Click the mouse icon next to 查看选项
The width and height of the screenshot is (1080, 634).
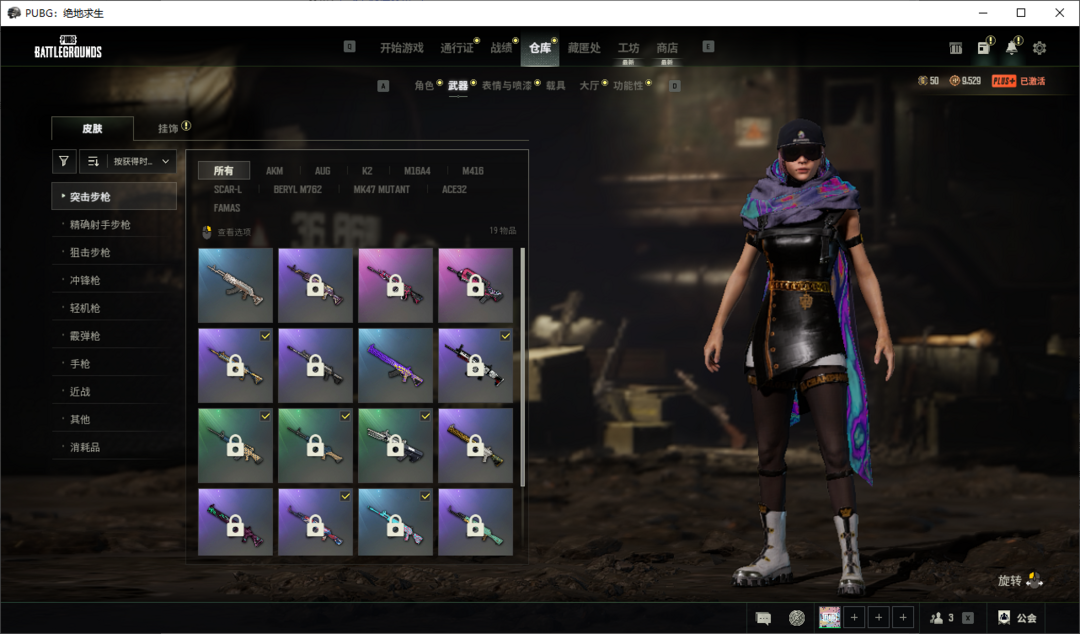[207, 232]
